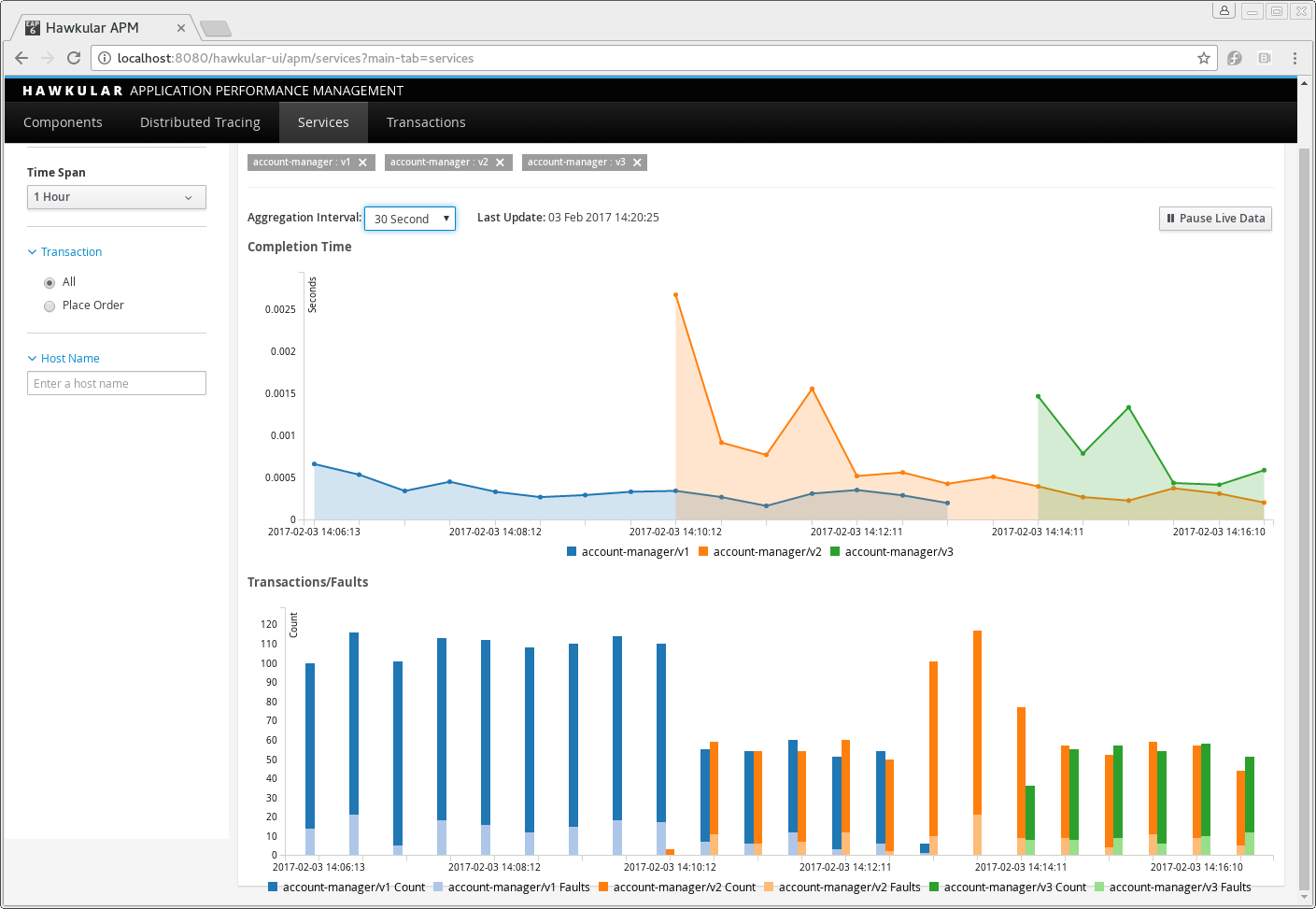1316x909 pixels.
Task: Open a new browser tab
Action: tap(216, 29)
